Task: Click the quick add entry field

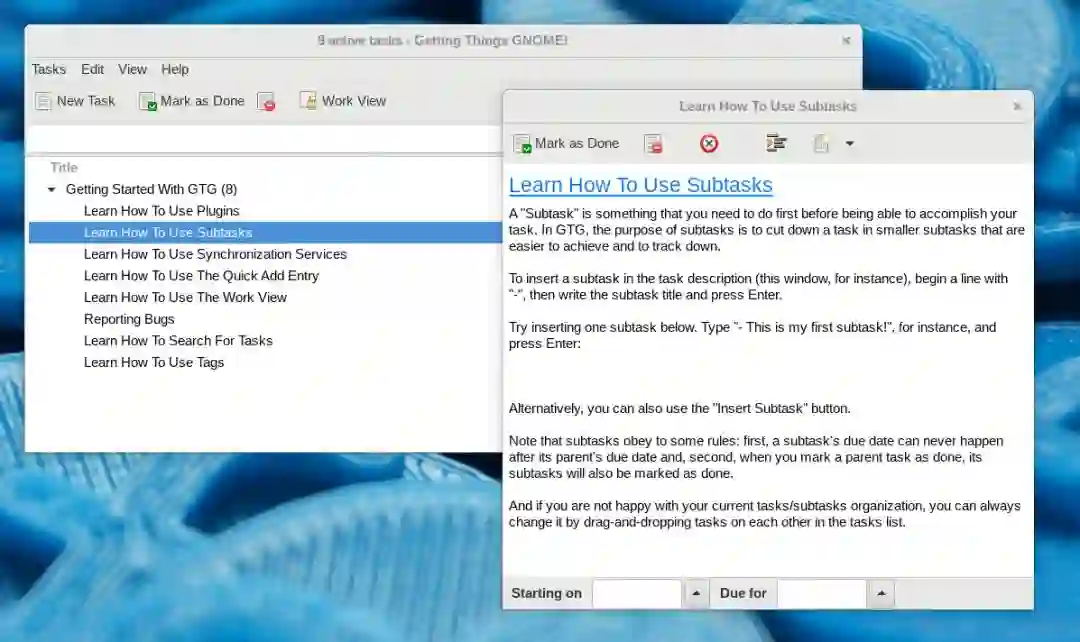Action: coord(265,140)
